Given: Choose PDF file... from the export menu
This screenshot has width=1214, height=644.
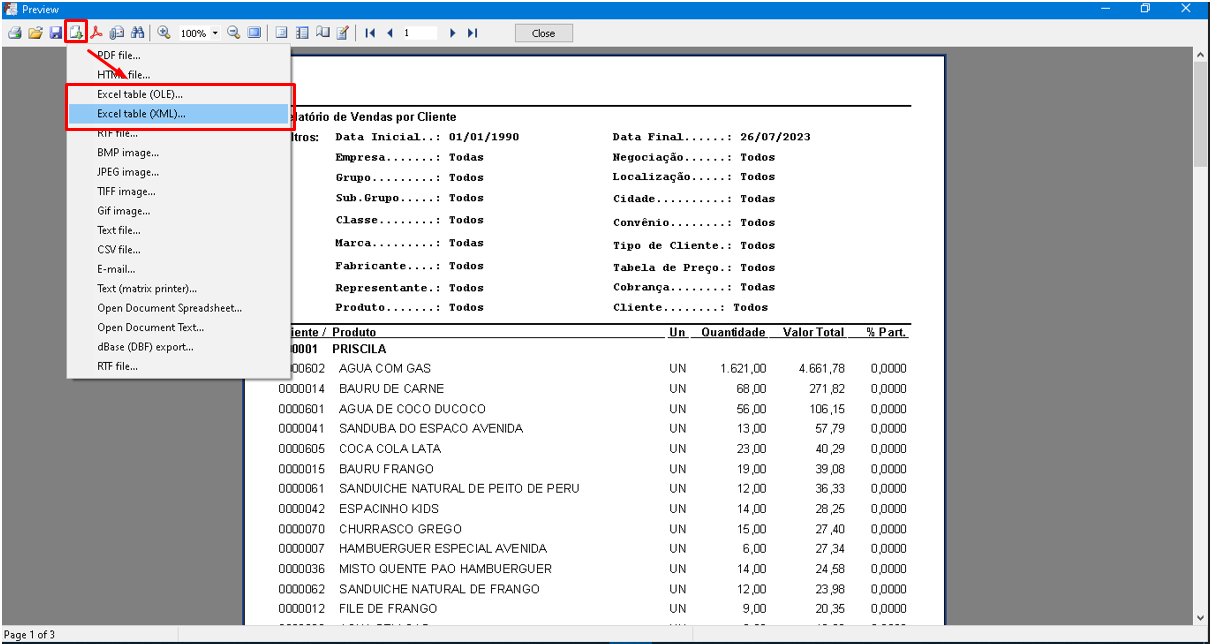Looking at the screenshot, I should coord(119,55).
